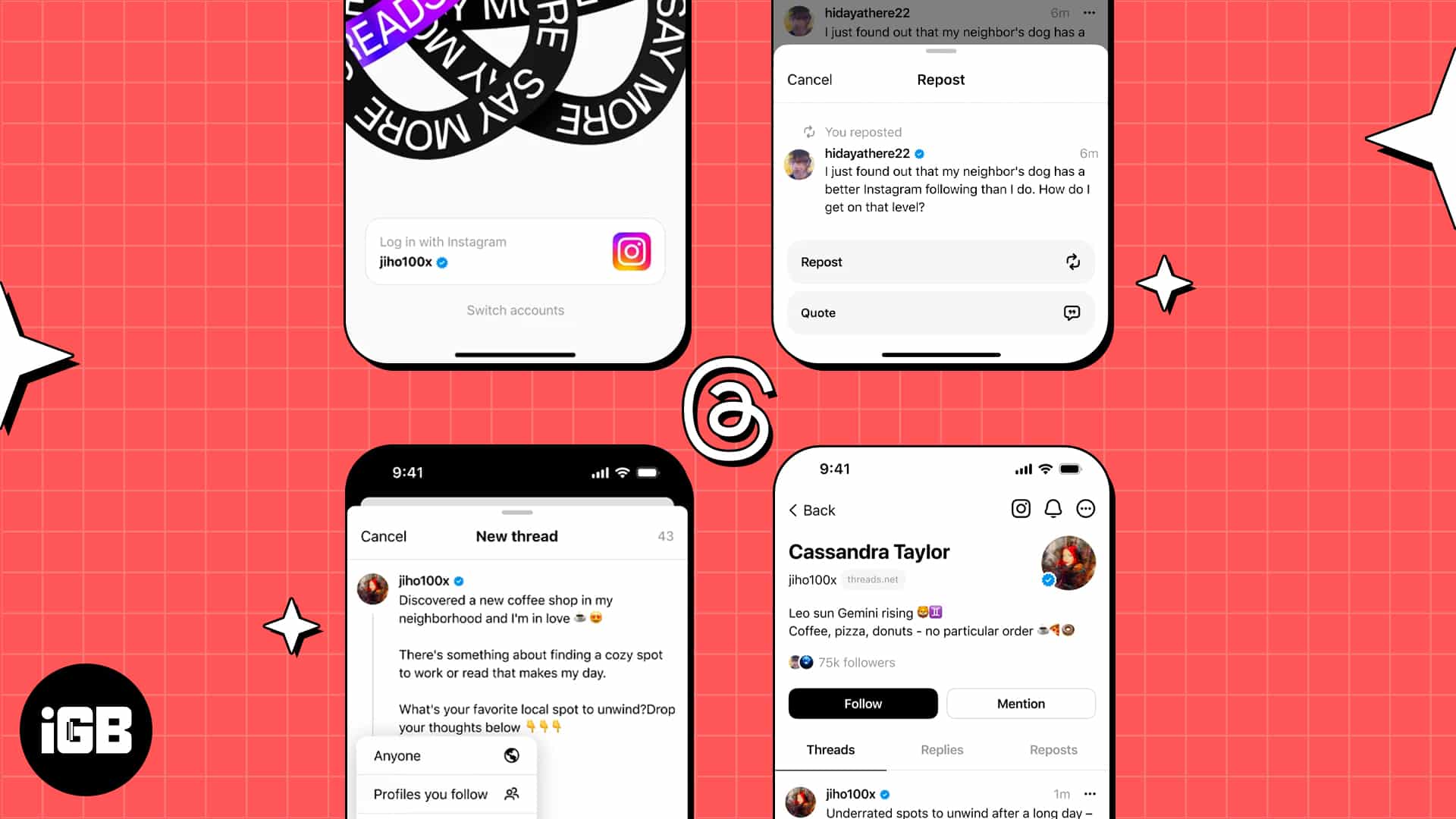This screenshot has height=819, width=1456.
Task: Tap the notification bell icon
Action: coord(1053,509)
